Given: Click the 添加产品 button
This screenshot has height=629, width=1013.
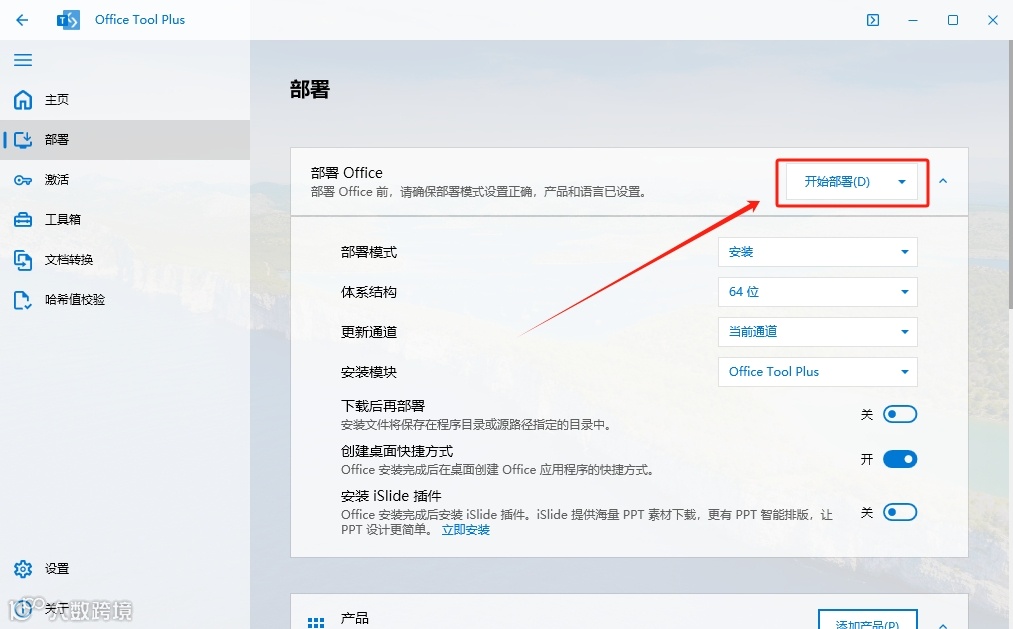Looking at the screenshot, I should [x=868, y=621].
